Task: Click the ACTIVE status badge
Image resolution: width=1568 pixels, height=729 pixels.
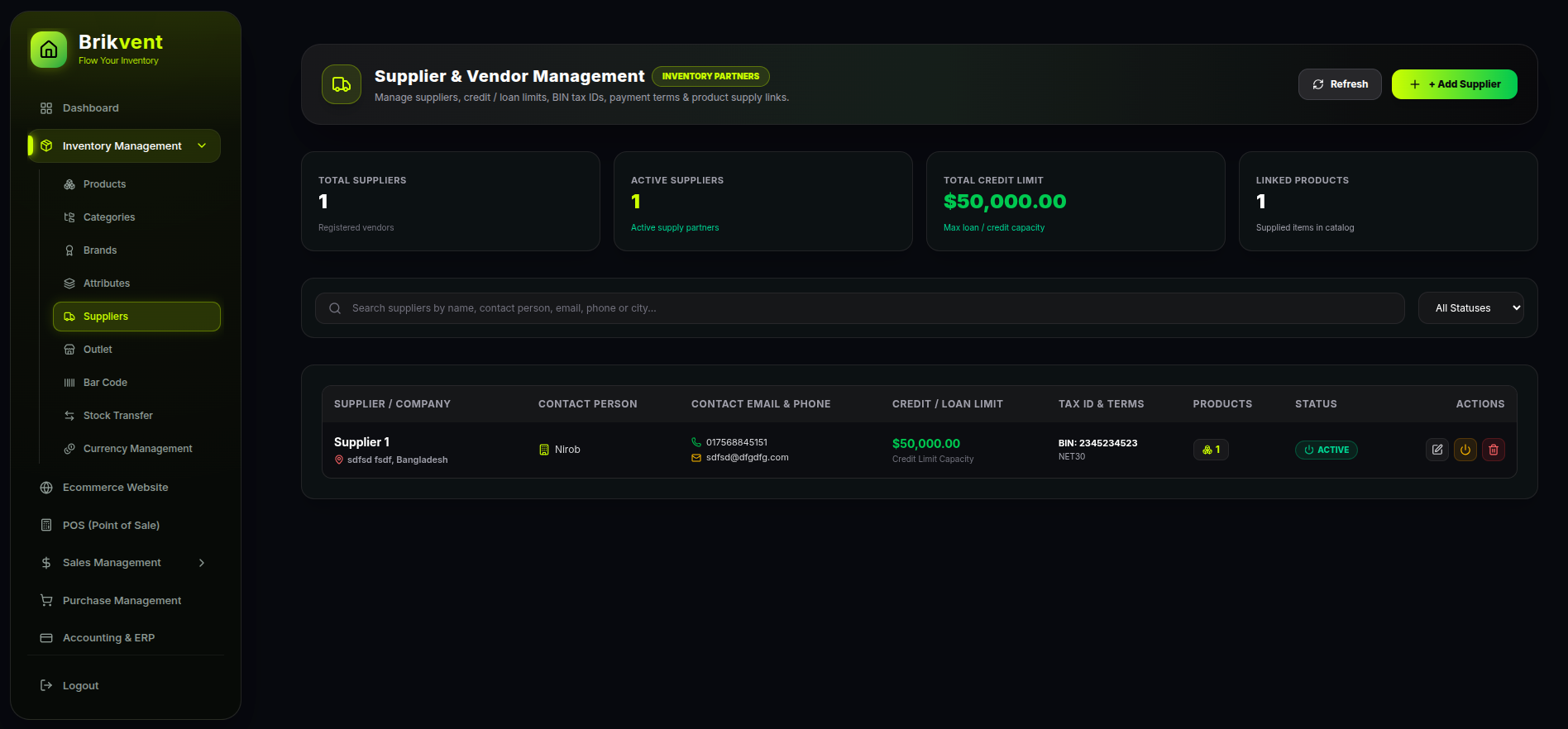Action: pos(1327,450)
